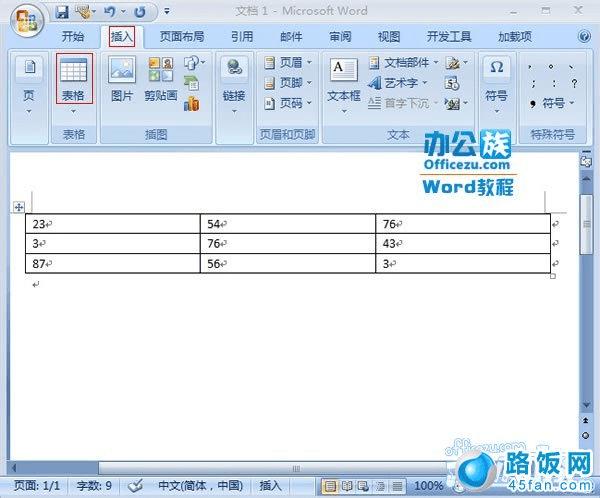This screenshot has height=498, width=600.
Task: Switch to Outline view button
Action: coord(380,486)
